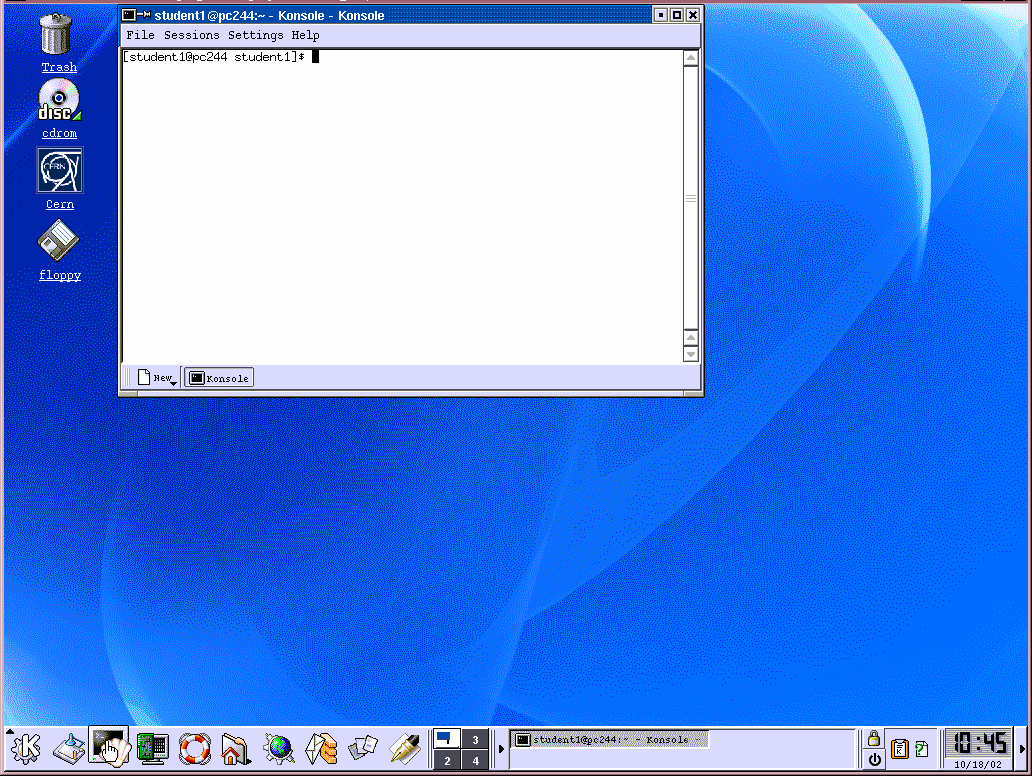Open the Home folder panel icon
Image resolution: width=1032 pixels, height=776 pixels.
[x=236, y=748]
